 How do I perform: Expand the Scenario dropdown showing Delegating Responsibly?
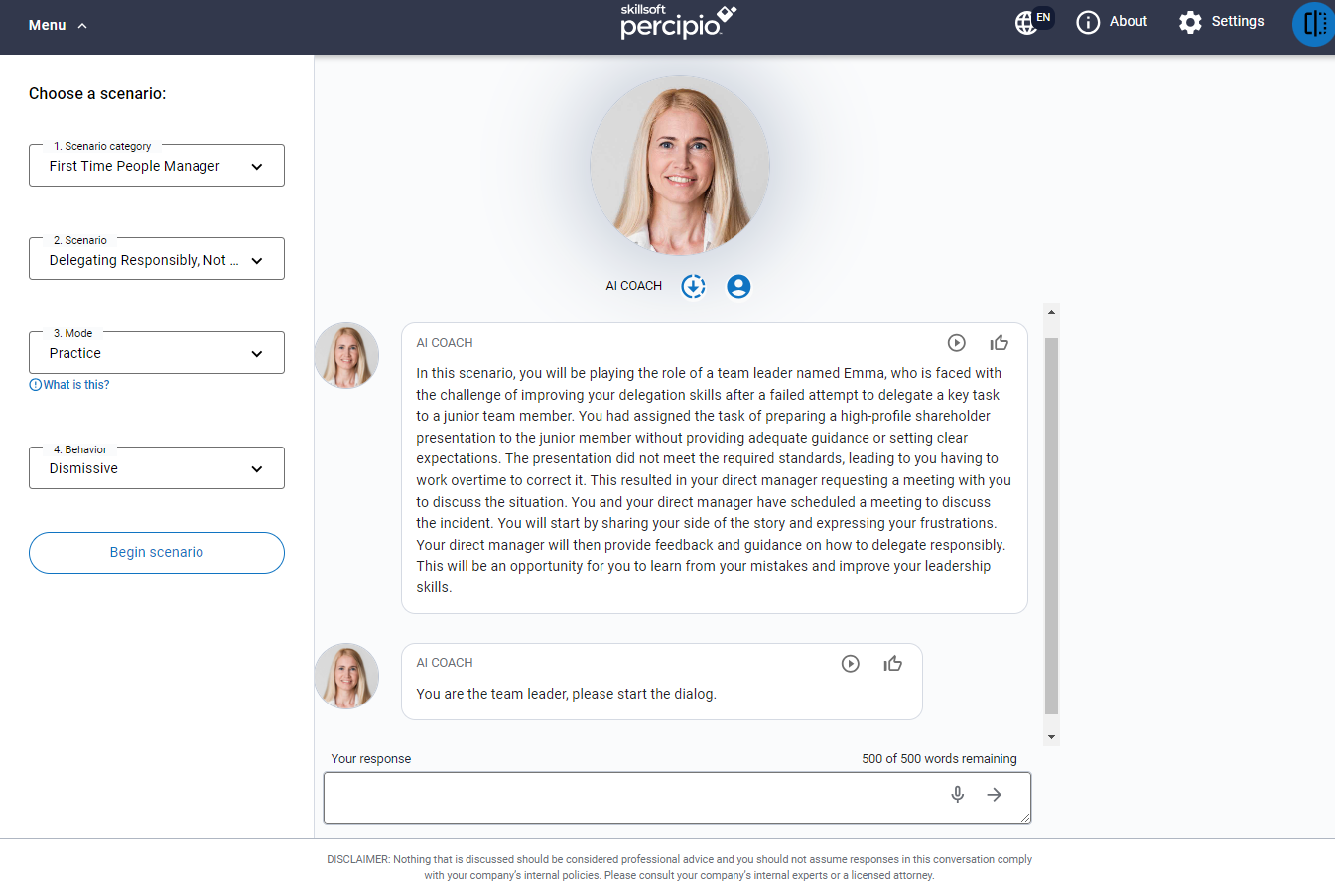(x=157, y=260)
